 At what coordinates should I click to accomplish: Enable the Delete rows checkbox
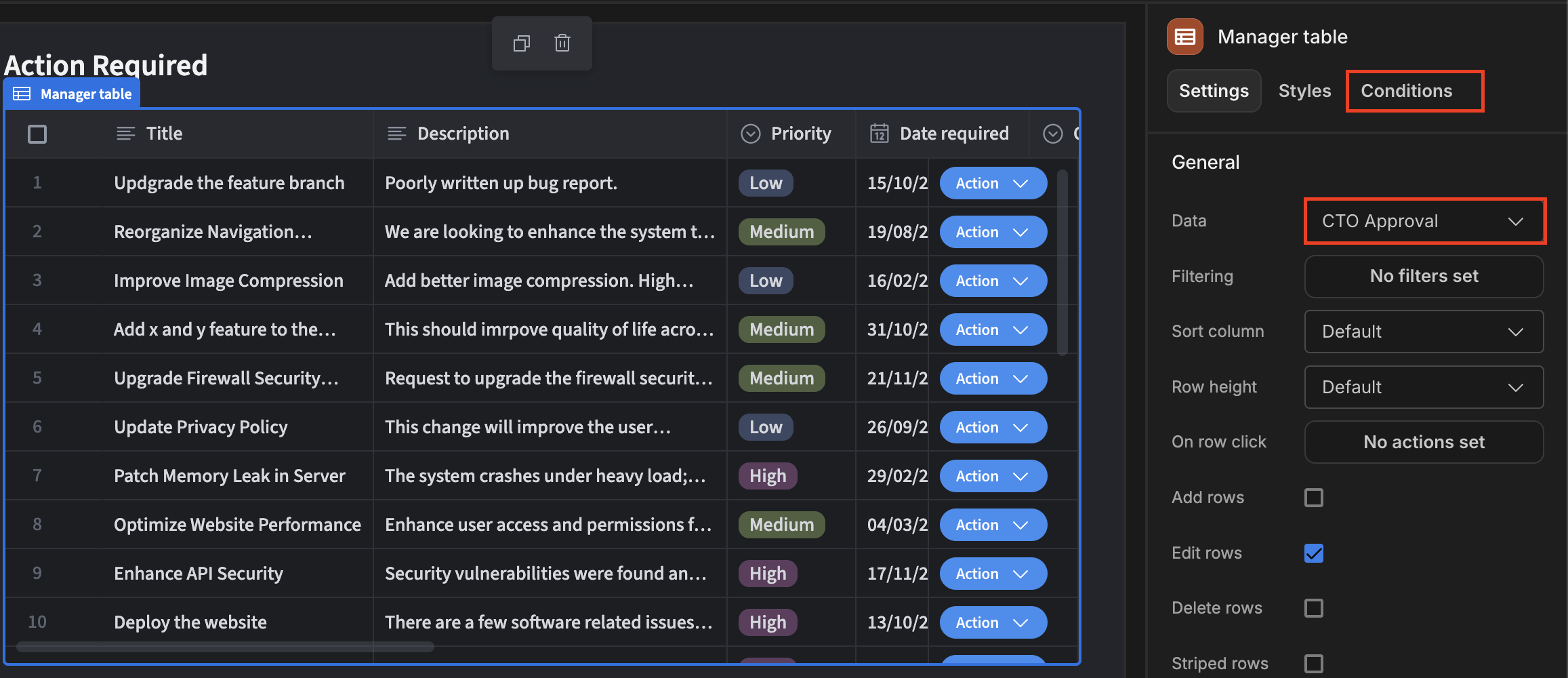tap(1314, 608)
